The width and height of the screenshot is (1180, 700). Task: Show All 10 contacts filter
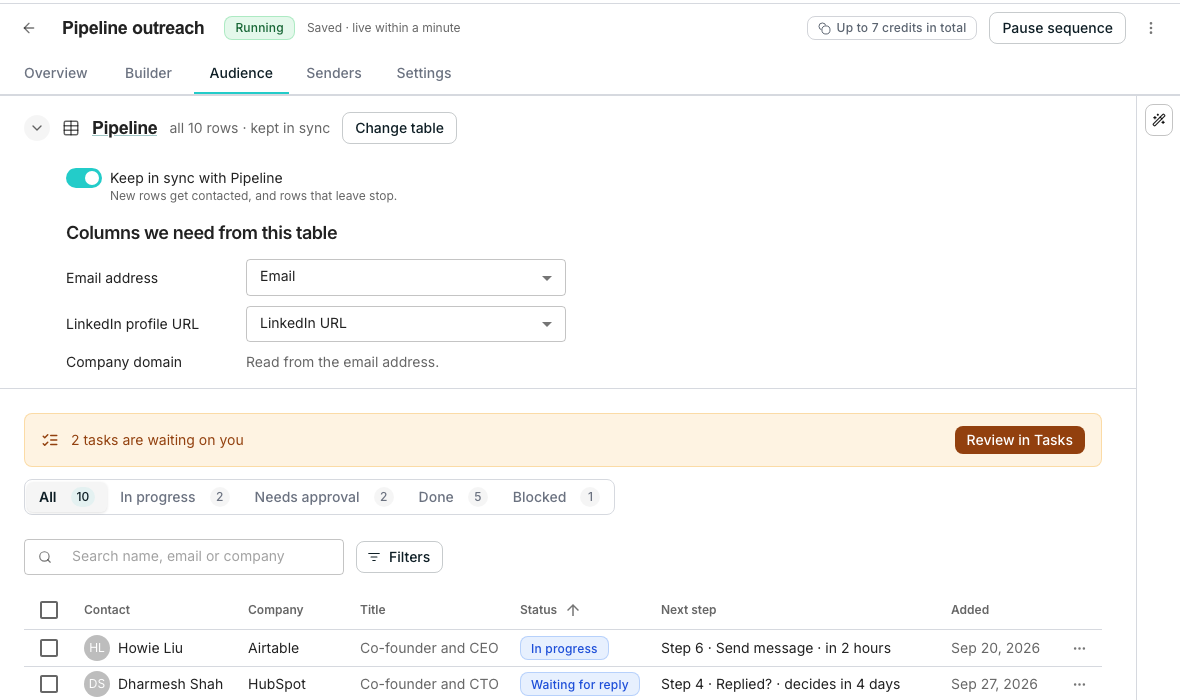click(66, 497)
